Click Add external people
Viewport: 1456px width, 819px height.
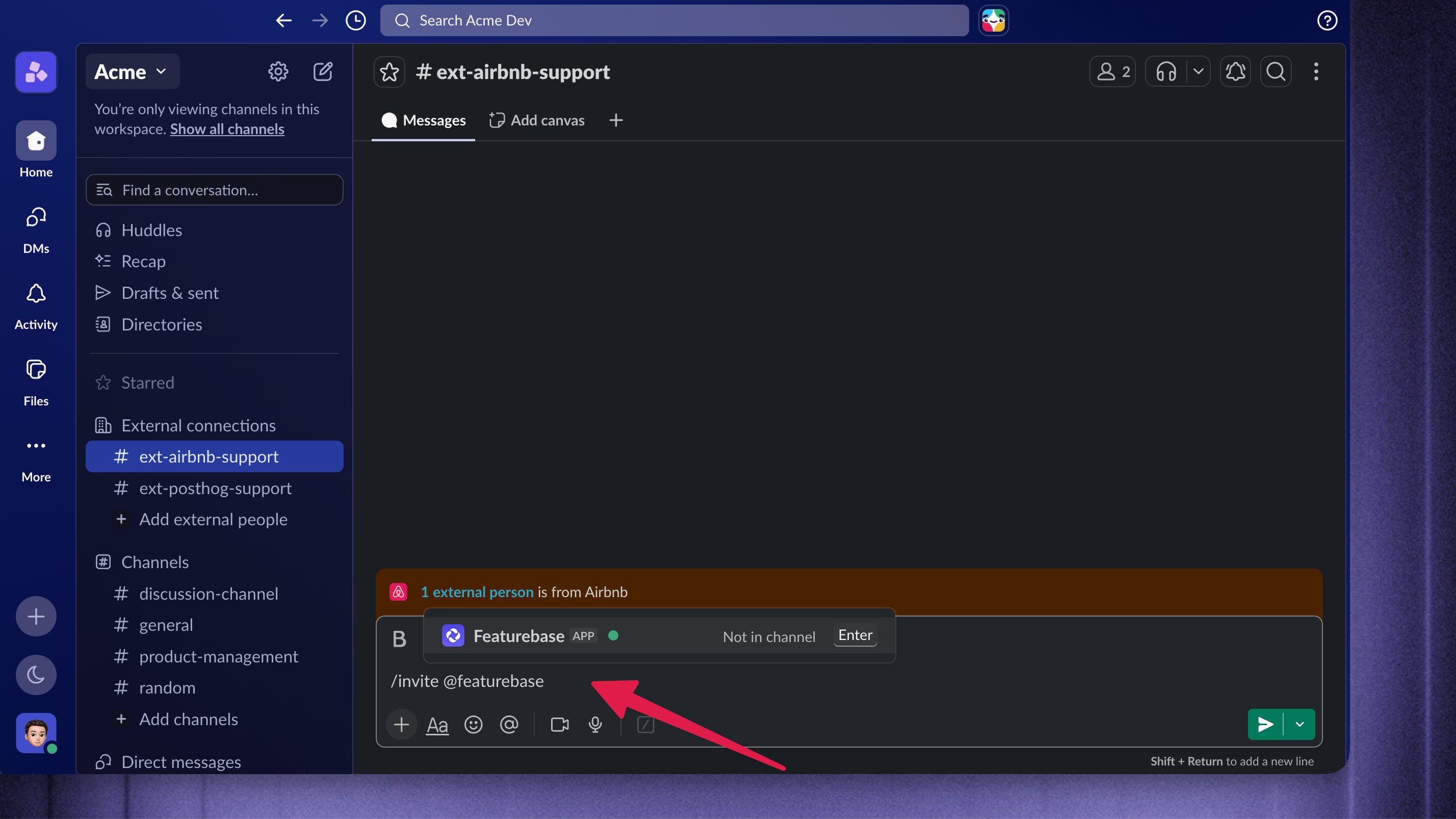pos(214,520)
